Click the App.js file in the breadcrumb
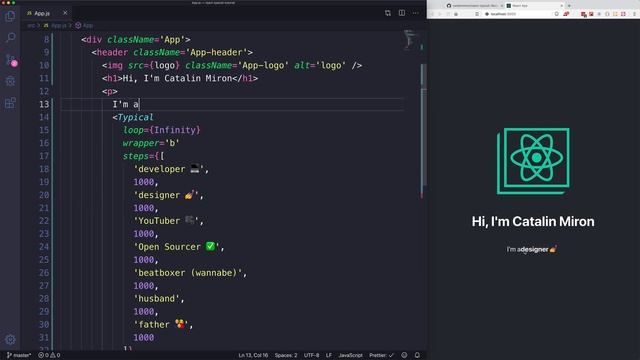Viewport: 640px width, 360px height. click(55, 25)
